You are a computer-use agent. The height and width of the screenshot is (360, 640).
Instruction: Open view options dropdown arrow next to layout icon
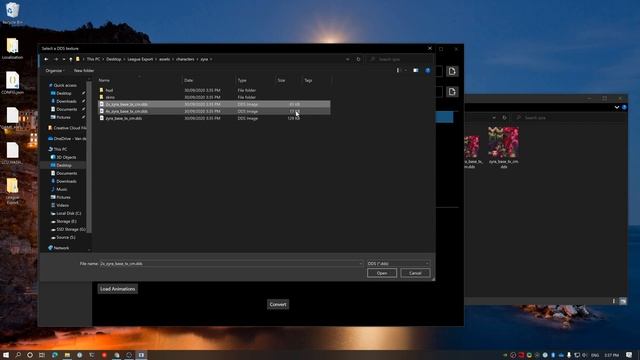click(x=405, y=70)
